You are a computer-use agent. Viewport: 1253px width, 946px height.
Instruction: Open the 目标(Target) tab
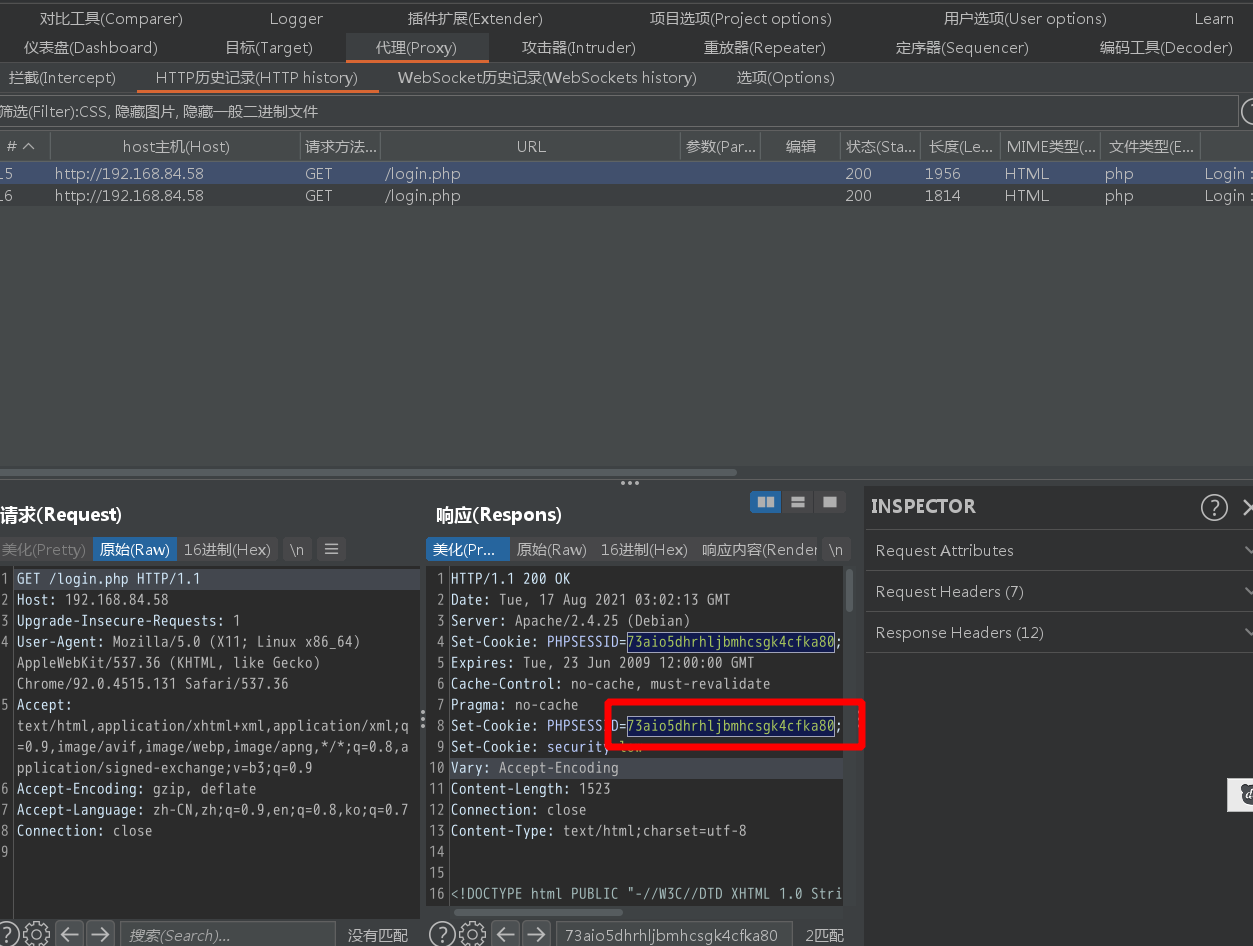click(x=269, y=47)
